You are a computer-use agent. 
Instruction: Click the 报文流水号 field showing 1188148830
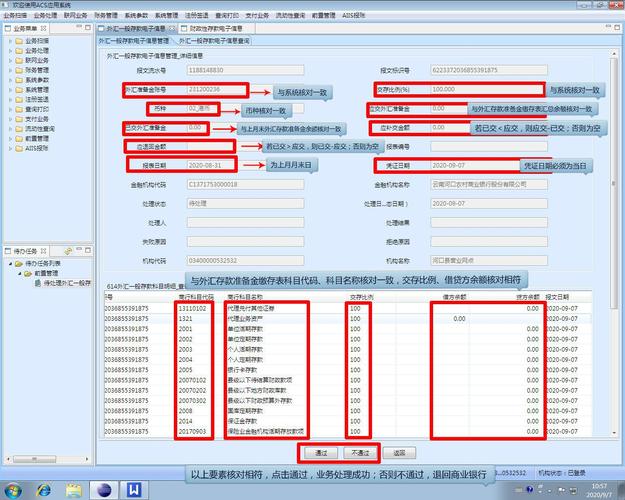point(246,70)
